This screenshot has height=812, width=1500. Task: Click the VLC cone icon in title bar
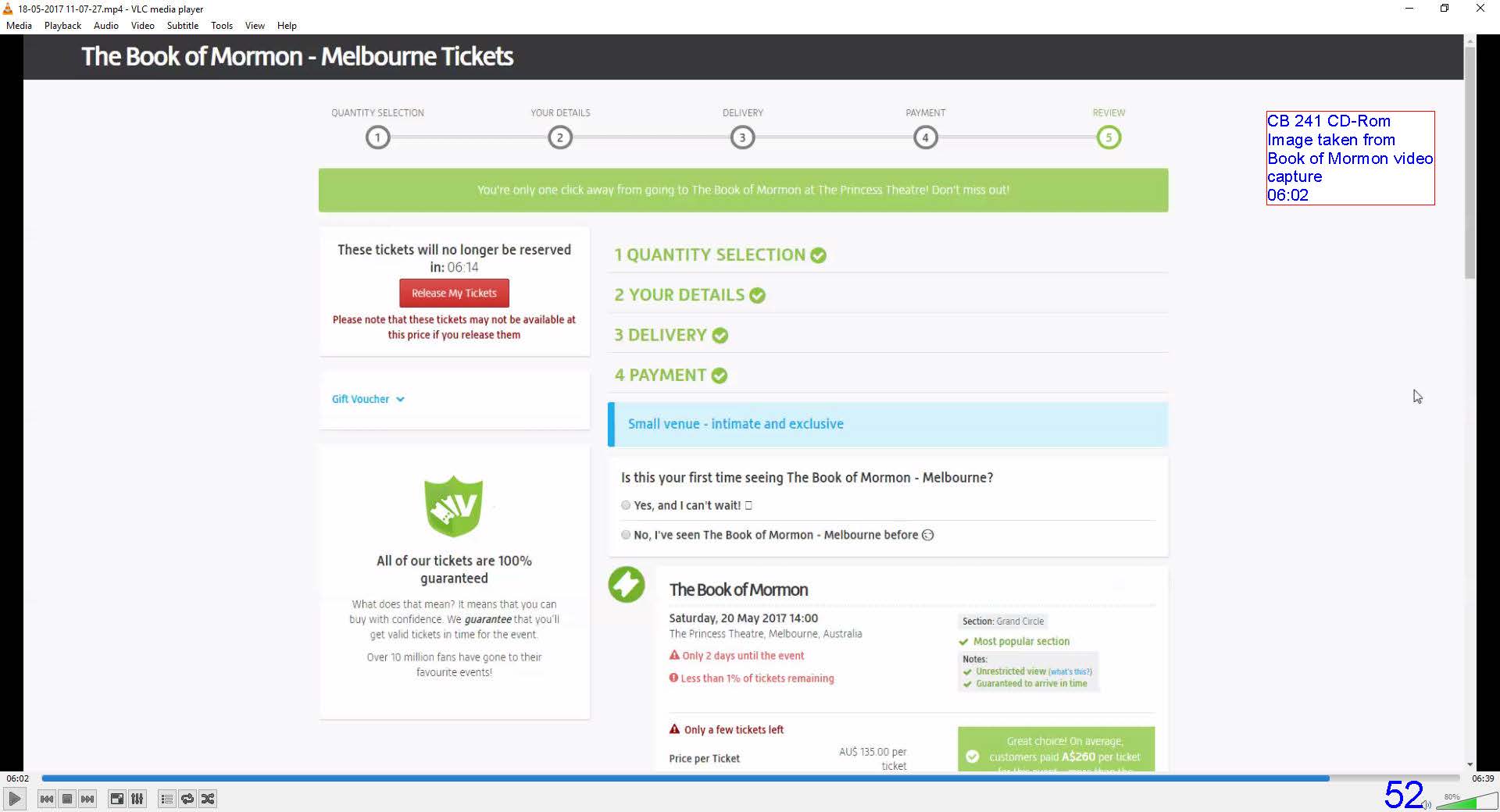[8, 9]
